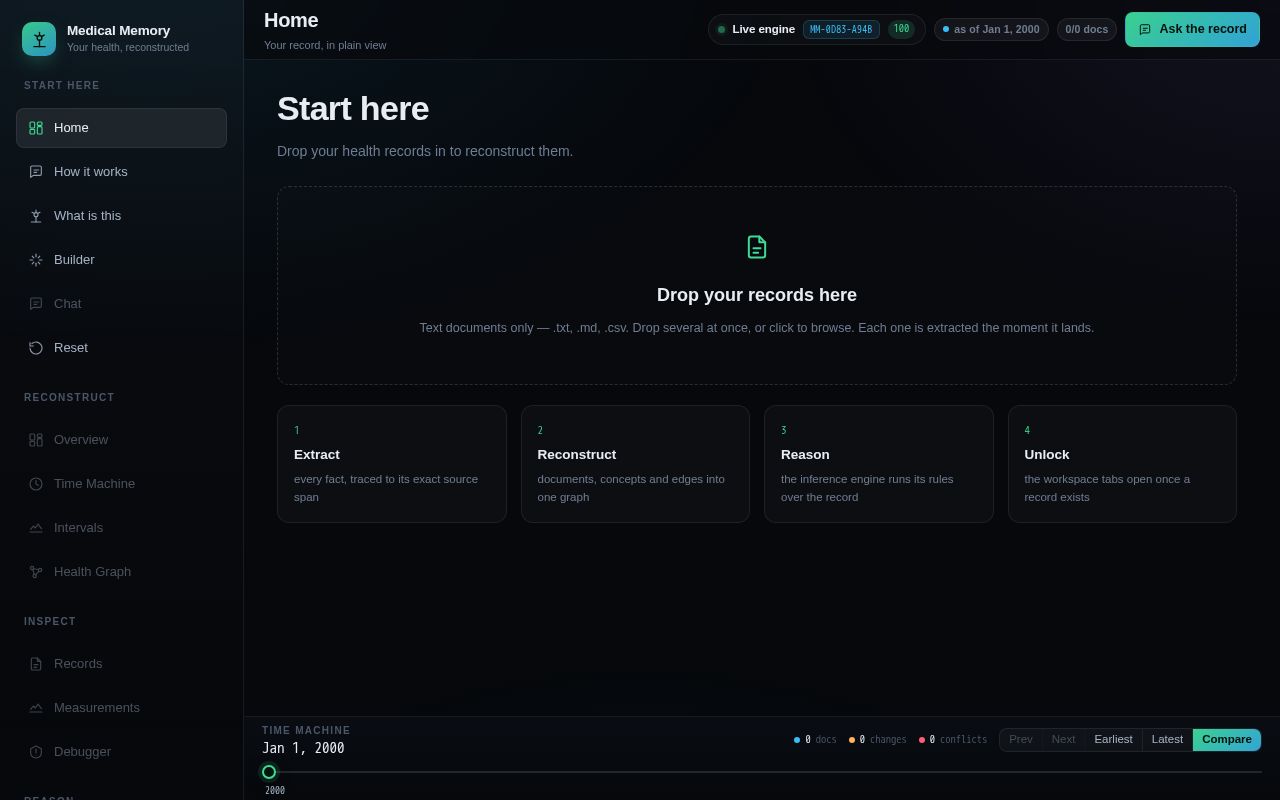The height and width of the screenshot is (800, 1280).
Task: Click the 0/0 docs counter
Action: tap(1087, 30)
